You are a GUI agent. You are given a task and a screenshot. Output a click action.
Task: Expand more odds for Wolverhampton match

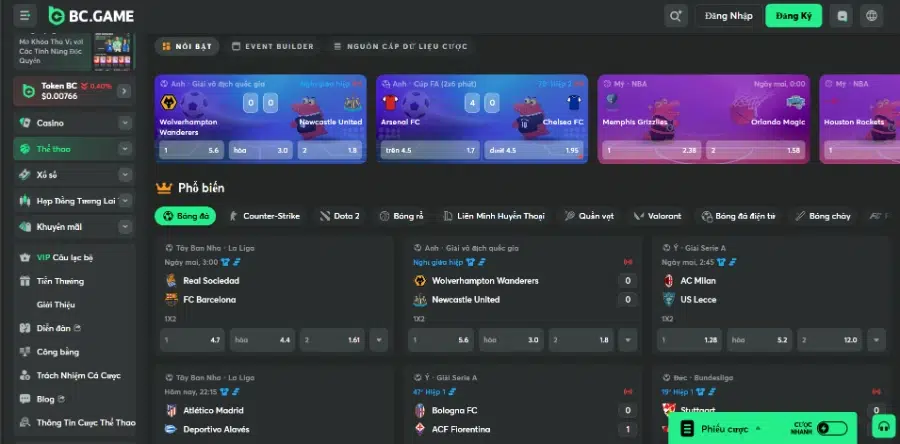pyautogui.click(x=628, y=340)
